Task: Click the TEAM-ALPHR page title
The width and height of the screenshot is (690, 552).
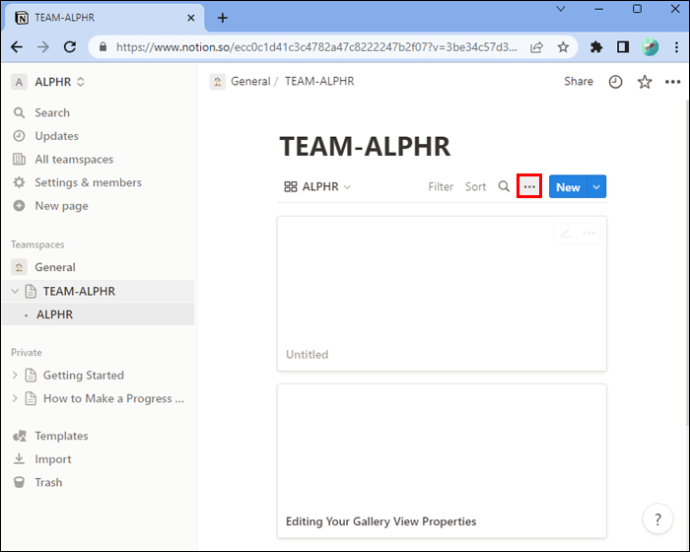Action: (365, 146)
